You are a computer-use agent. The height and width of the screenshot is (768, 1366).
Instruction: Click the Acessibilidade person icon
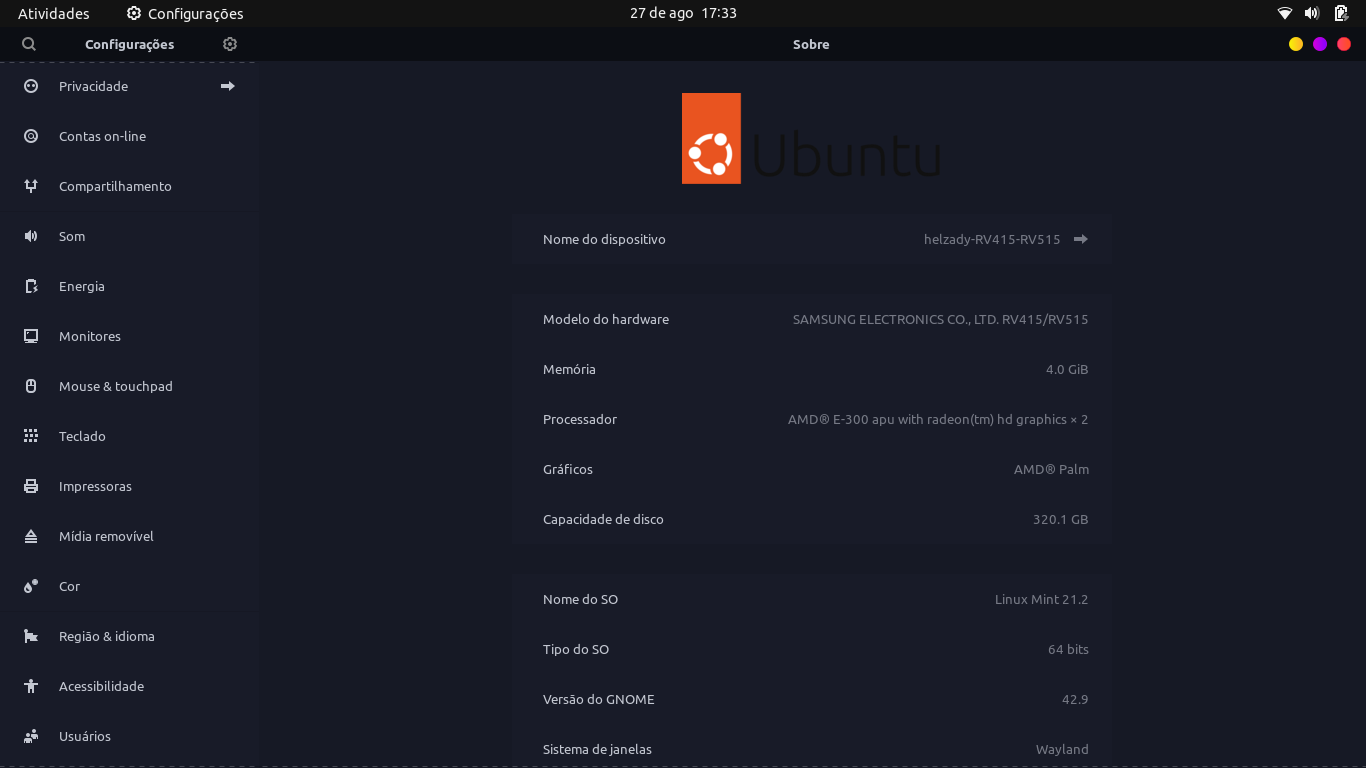(x=31, y=686)
